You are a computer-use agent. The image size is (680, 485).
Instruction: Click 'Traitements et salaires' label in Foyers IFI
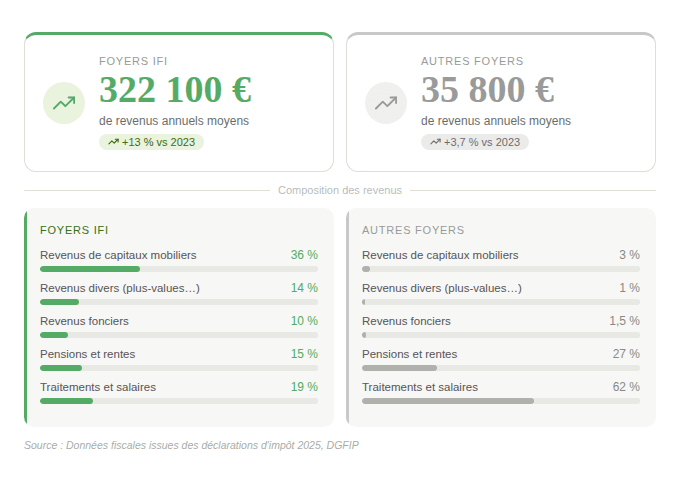click(98, 387)
